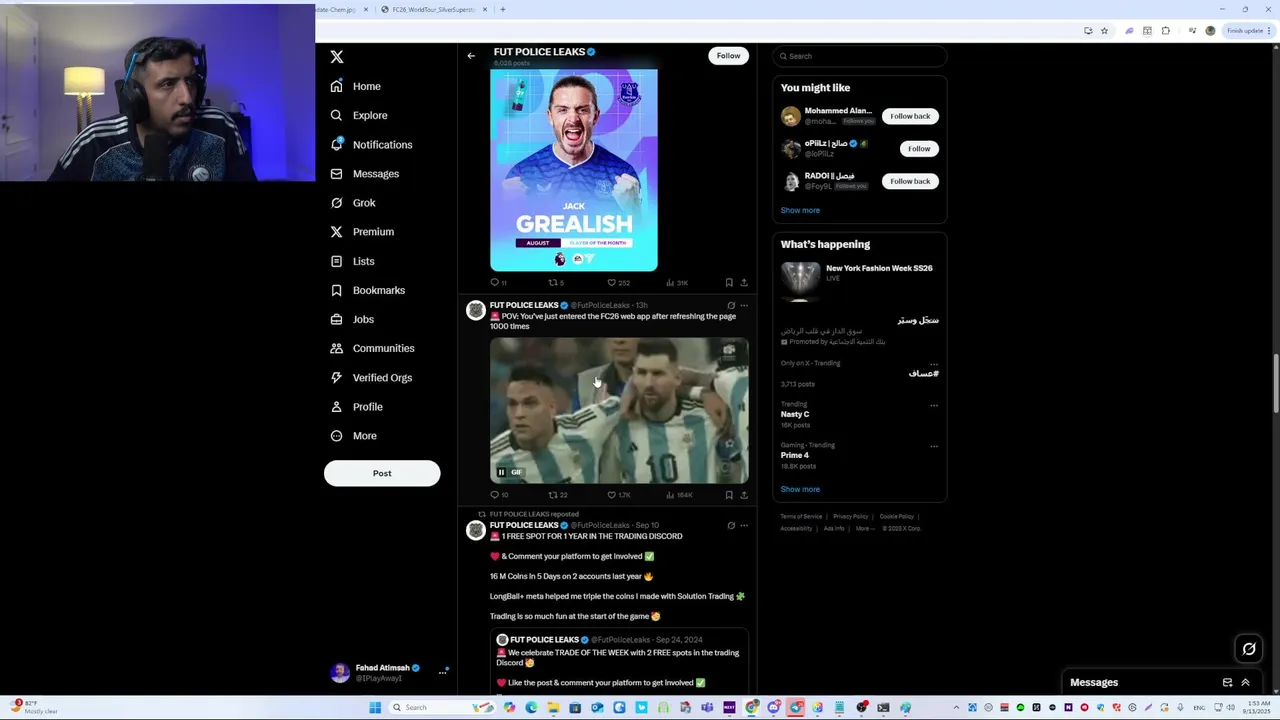Open Messages in the sidebar
Image resolution: width=1280 pixels, height=720 pixels.
click(x=365, y=174)
